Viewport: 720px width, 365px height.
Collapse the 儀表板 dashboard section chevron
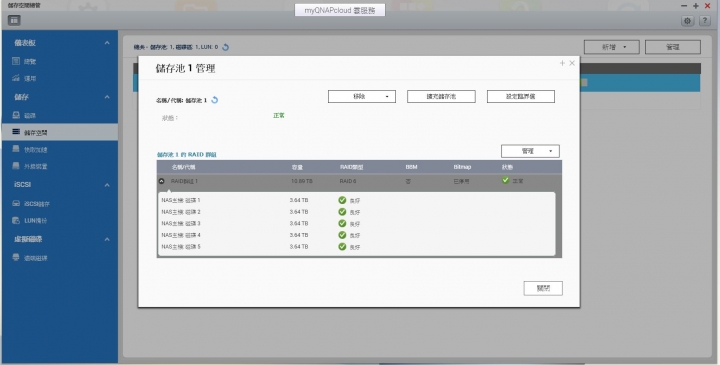pyautogui.click(x=107, y=43)
